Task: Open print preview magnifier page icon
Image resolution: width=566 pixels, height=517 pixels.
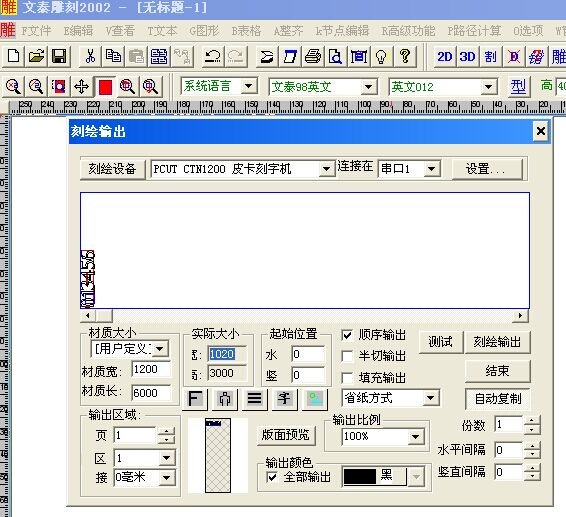Action: coord(335,56)
